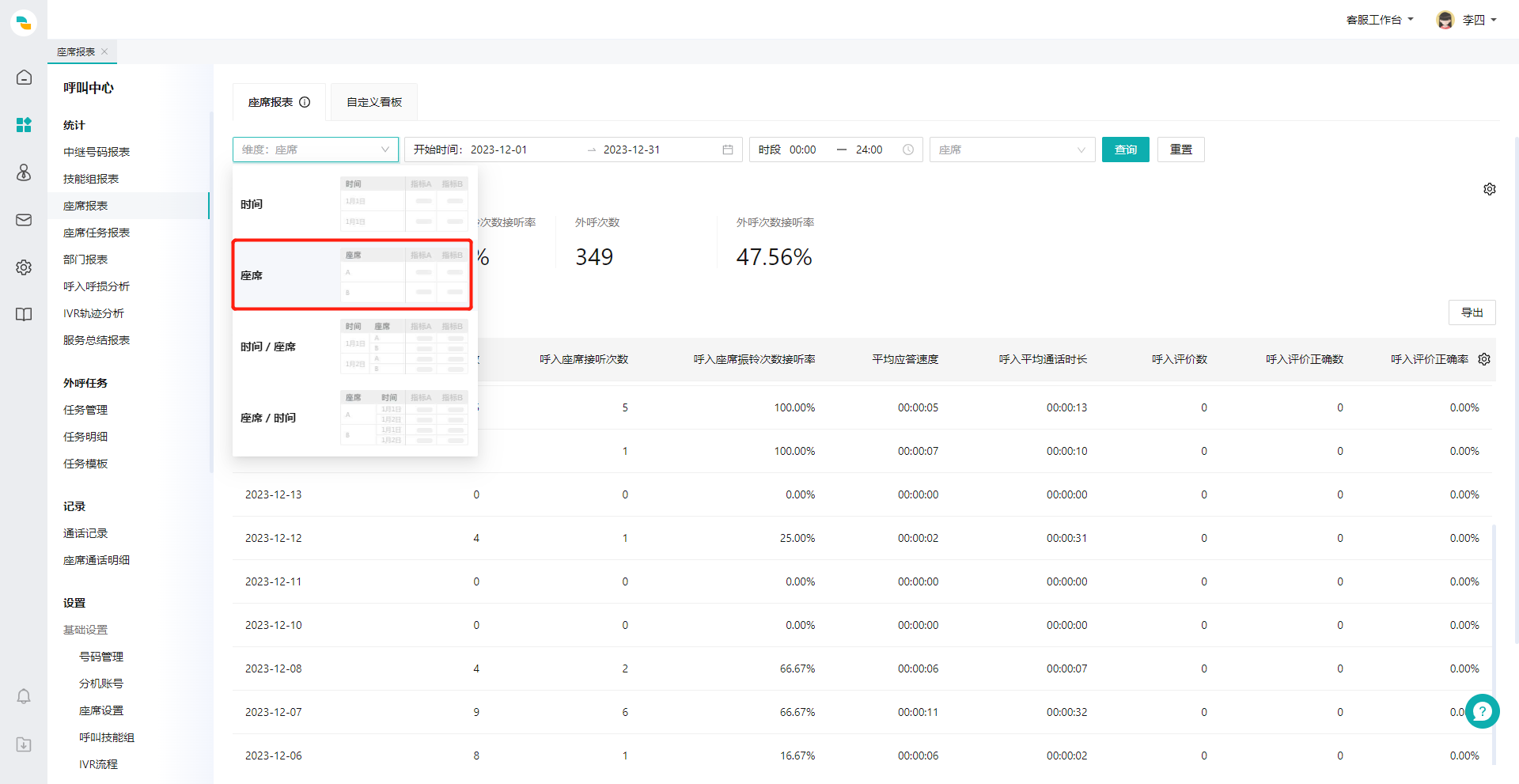Image resolution: width=1519 pixels, height=784 pixels.
Task: Open 任务明细 in sidebar
Action: pyautogui.click(x=85, y=437)
